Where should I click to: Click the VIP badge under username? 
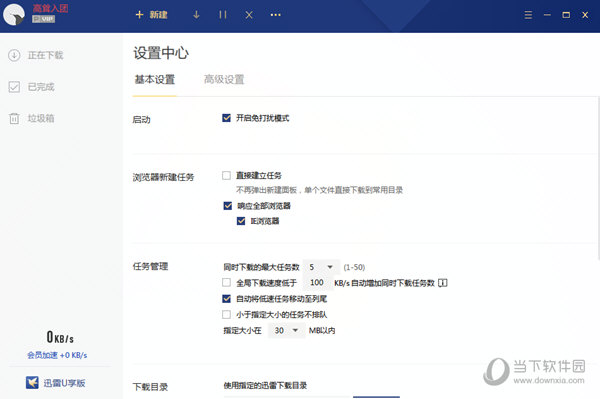(43, 19)
